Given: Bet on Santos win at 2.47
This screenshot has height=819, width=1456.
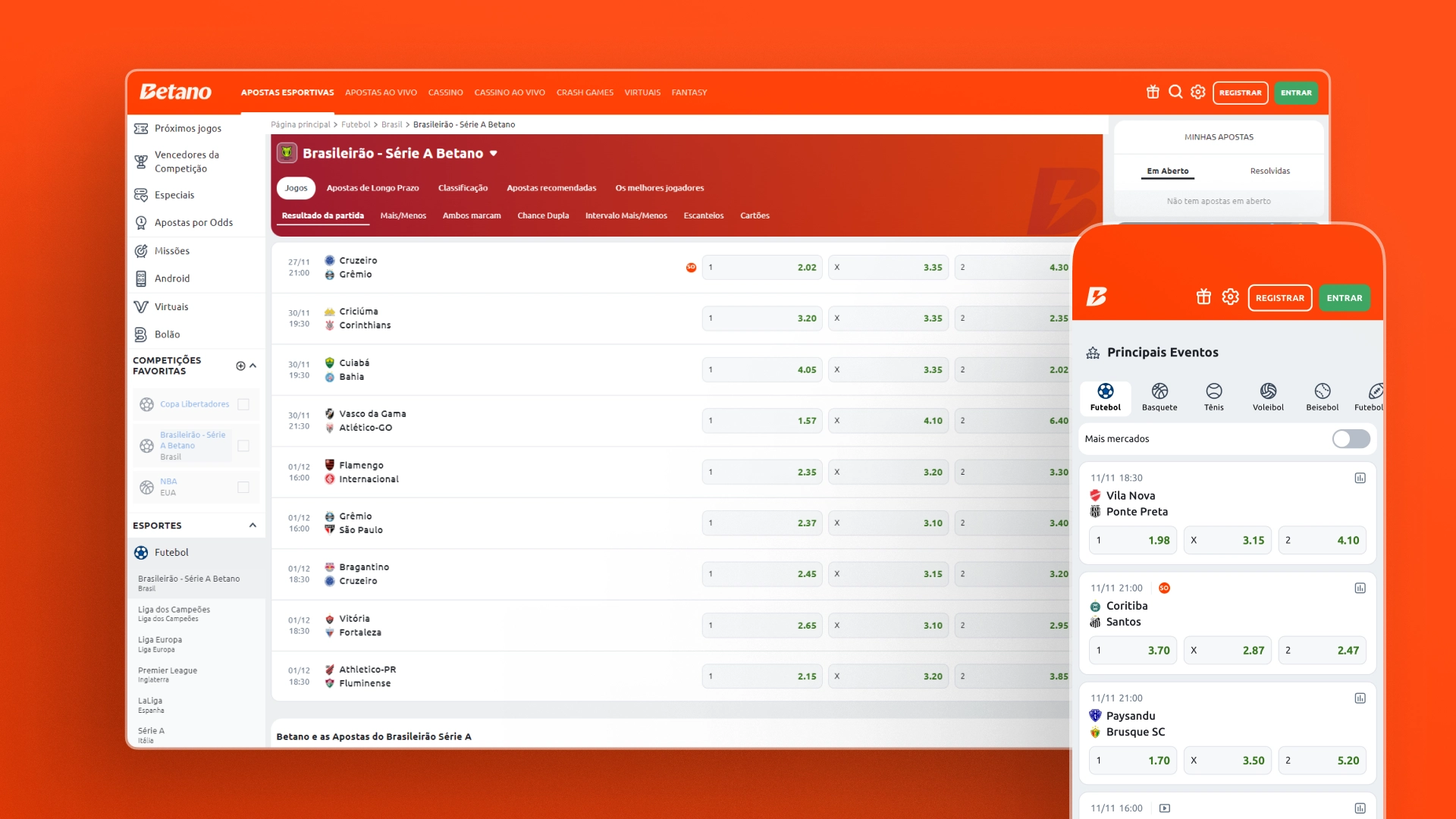Looking at the screenshot, I should click(1322, 650).
